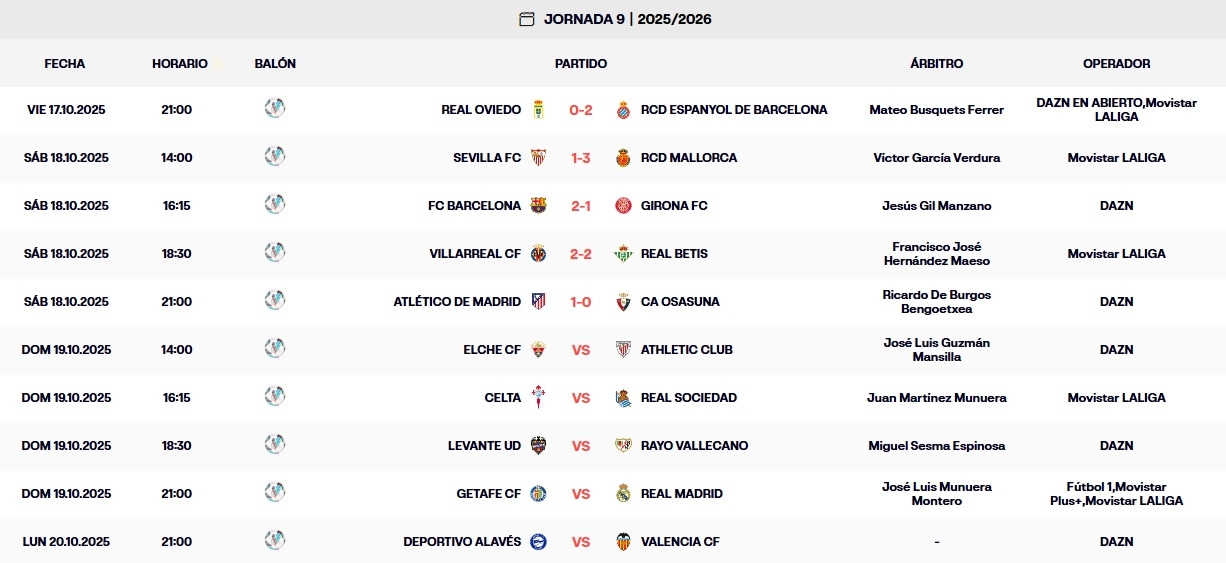1226x563 pixels.
Task: Click the Real Betis club crest
Action: point(624,254)
